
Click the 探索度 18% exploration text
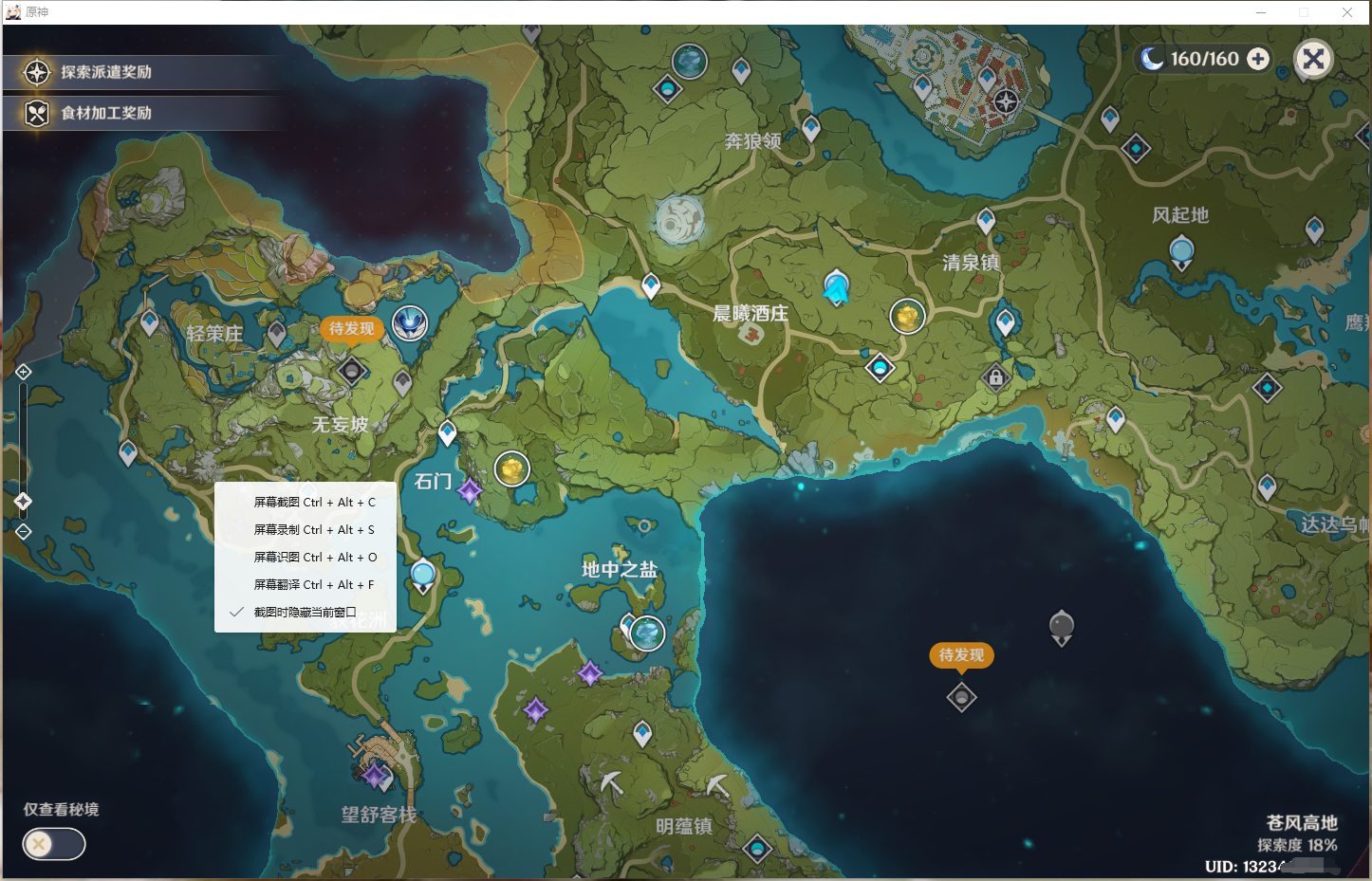[1297, 845]
